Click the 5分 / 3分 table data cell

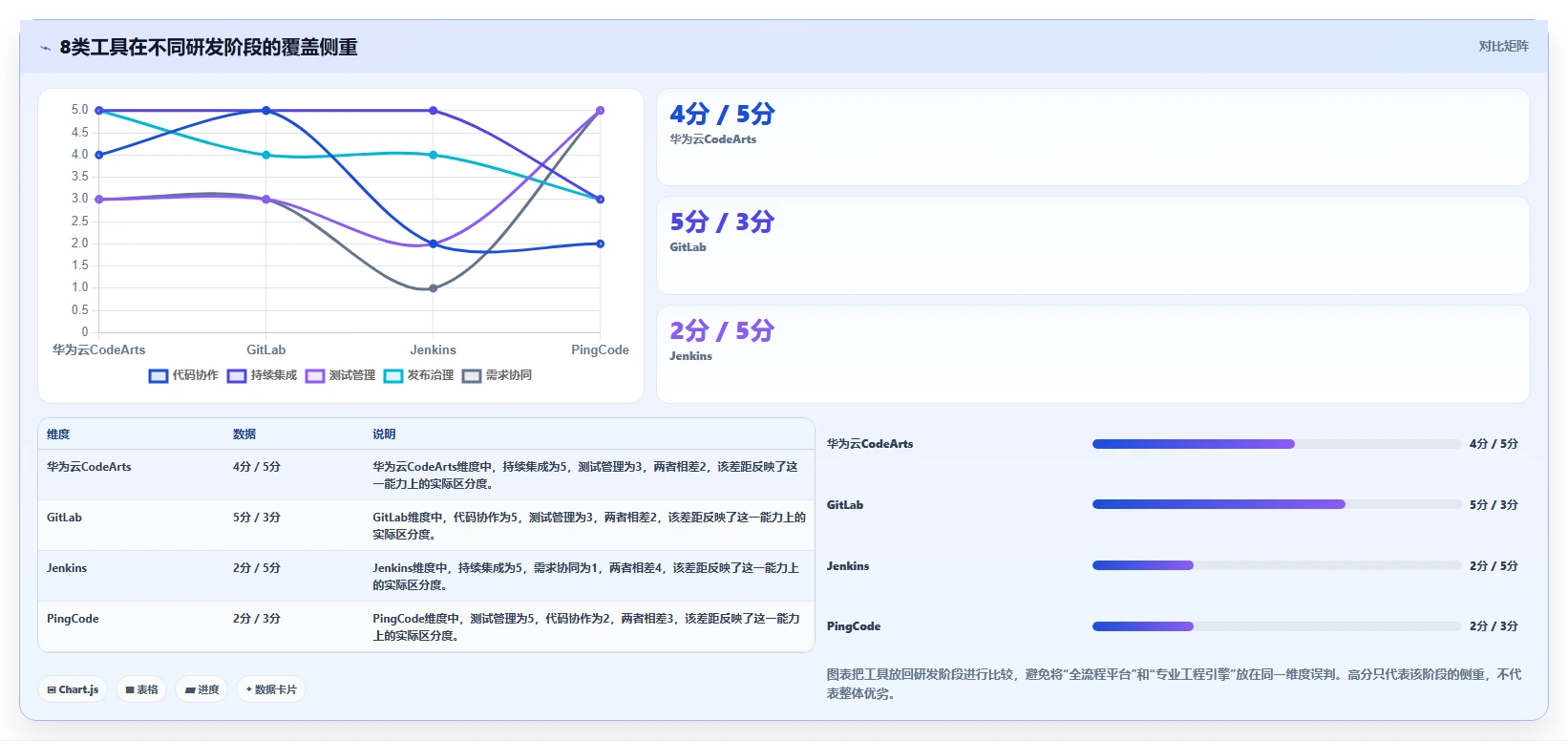[257, 518]
